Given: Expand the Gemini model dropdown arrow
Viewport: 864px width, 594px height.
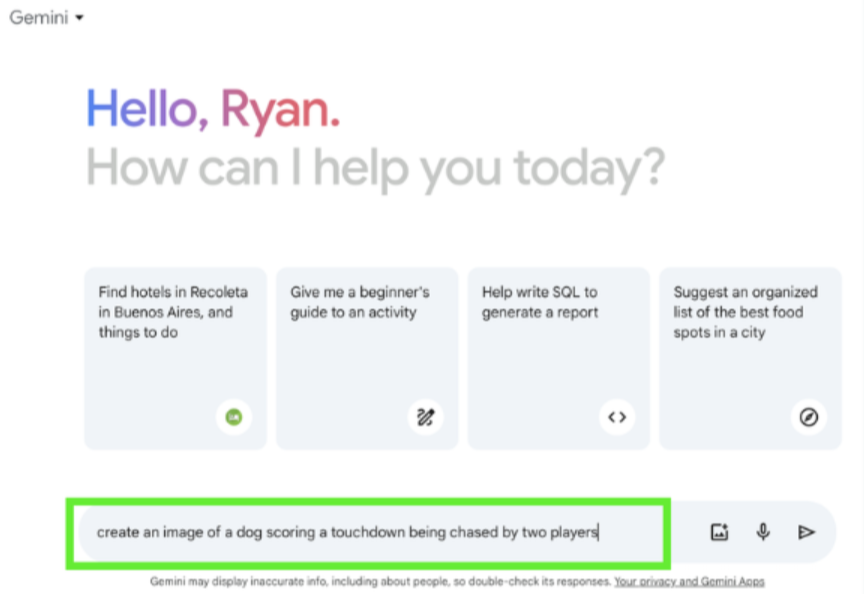Looking at the screenshot, I should 79,18.
